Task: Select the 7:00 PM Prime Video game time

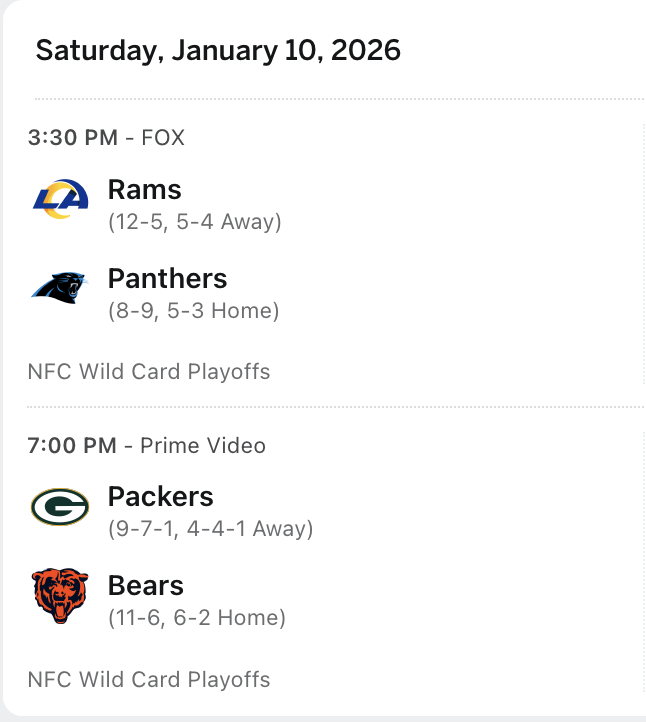Action: click(146, 446)
